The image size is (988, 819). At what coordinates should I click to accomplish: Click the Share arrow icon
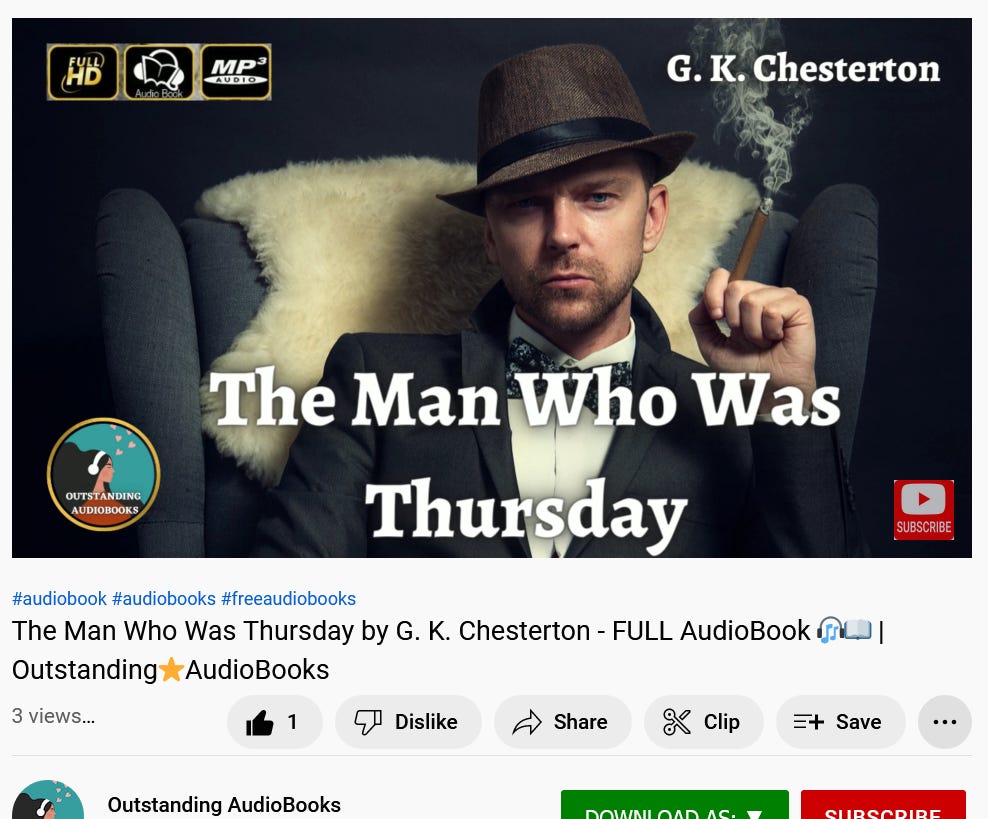pyautogui.click(x=527, y=723)
